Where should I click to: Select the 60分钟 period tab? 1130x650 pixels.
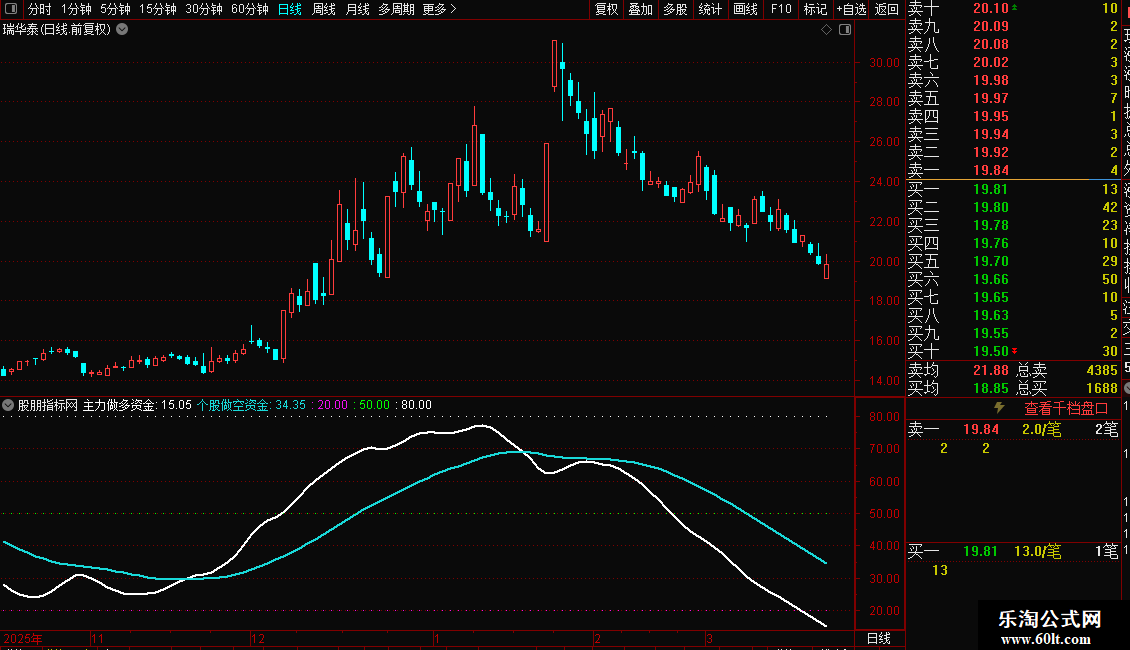click(x=249, y=9)
